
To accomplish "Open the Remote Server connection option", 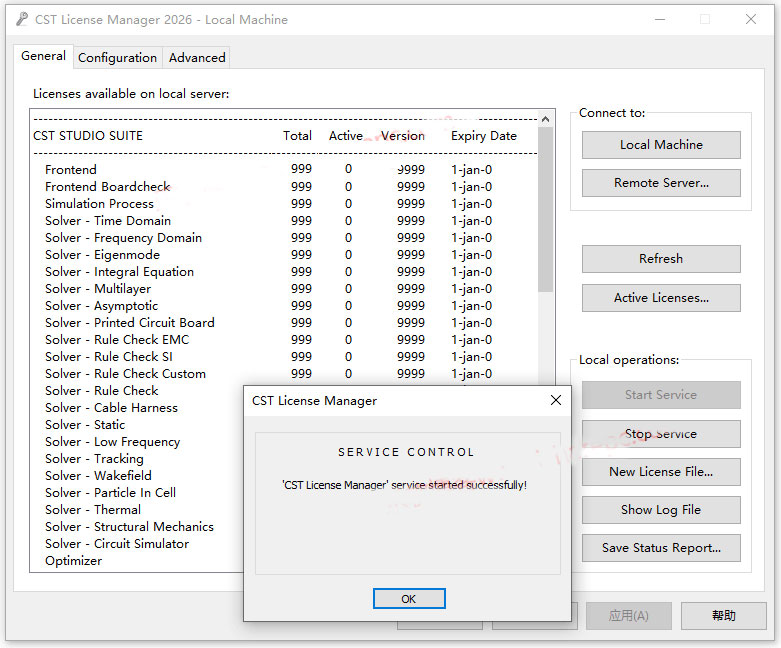I will tap(661, 183).
